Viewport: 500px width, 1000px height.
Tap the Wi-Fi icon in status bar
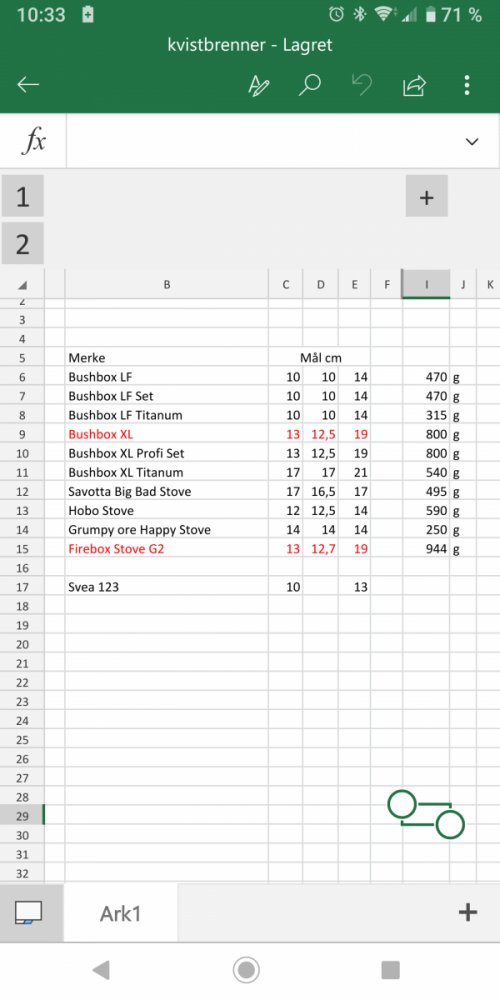pos(384,14)
